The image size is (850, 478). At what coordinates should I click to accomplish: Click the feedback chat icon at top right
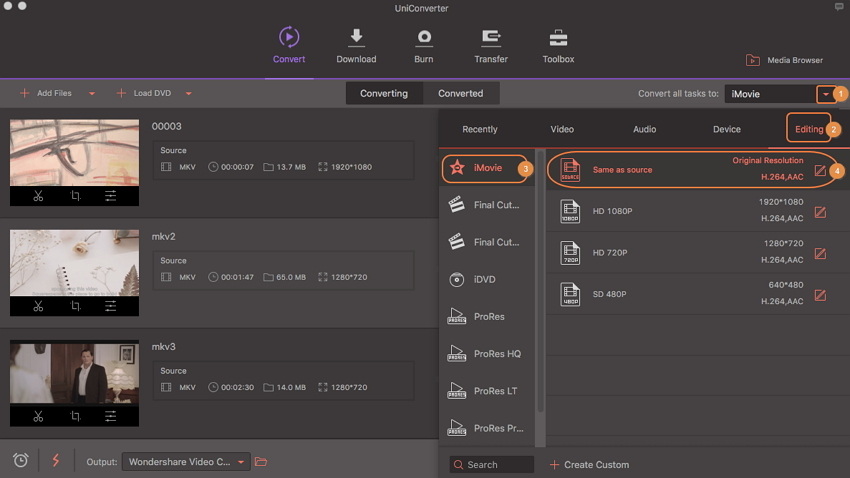839,7
